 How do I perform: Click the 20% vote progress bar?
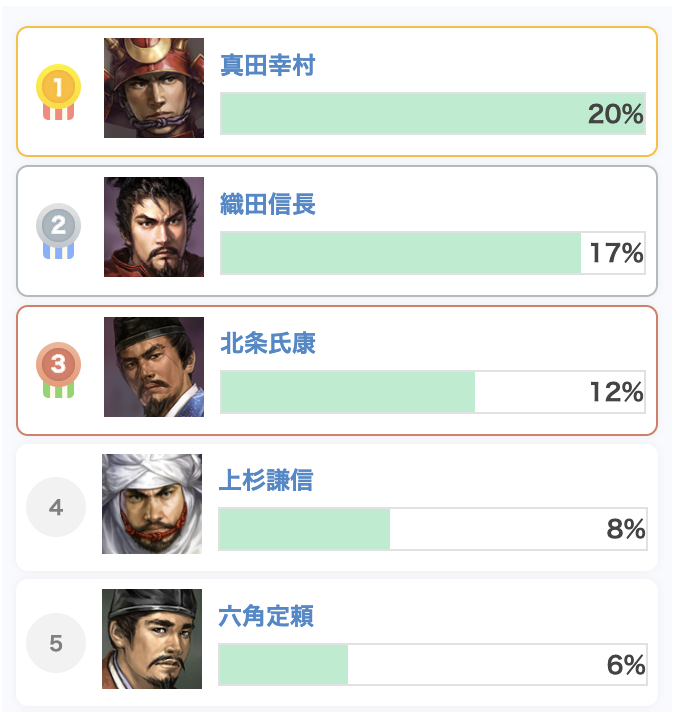pyautogui.click(x=432, y=114)
